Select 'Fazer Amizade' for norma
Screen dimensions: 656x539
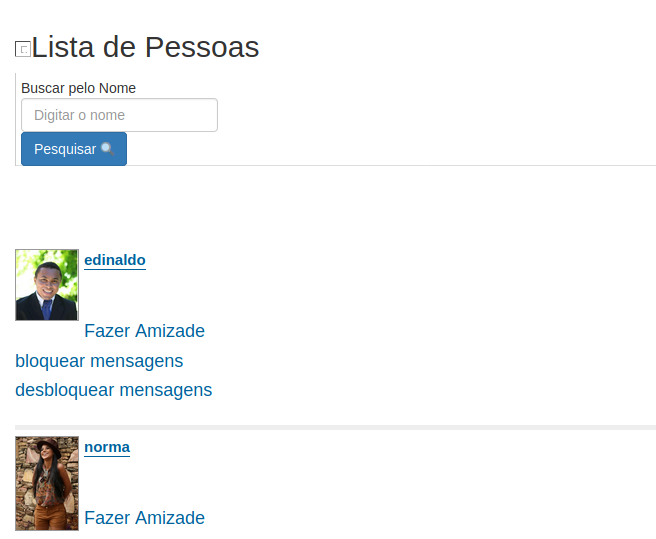pyautogui.click(x=144, y=518)
